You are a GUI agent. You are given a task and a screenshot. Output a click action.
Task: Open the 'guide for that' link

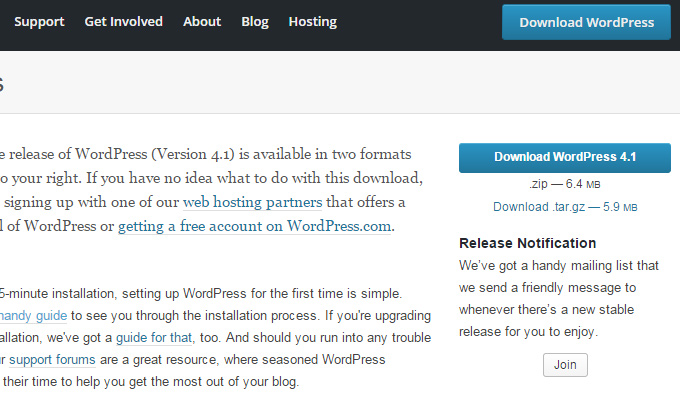pos(154,338)
